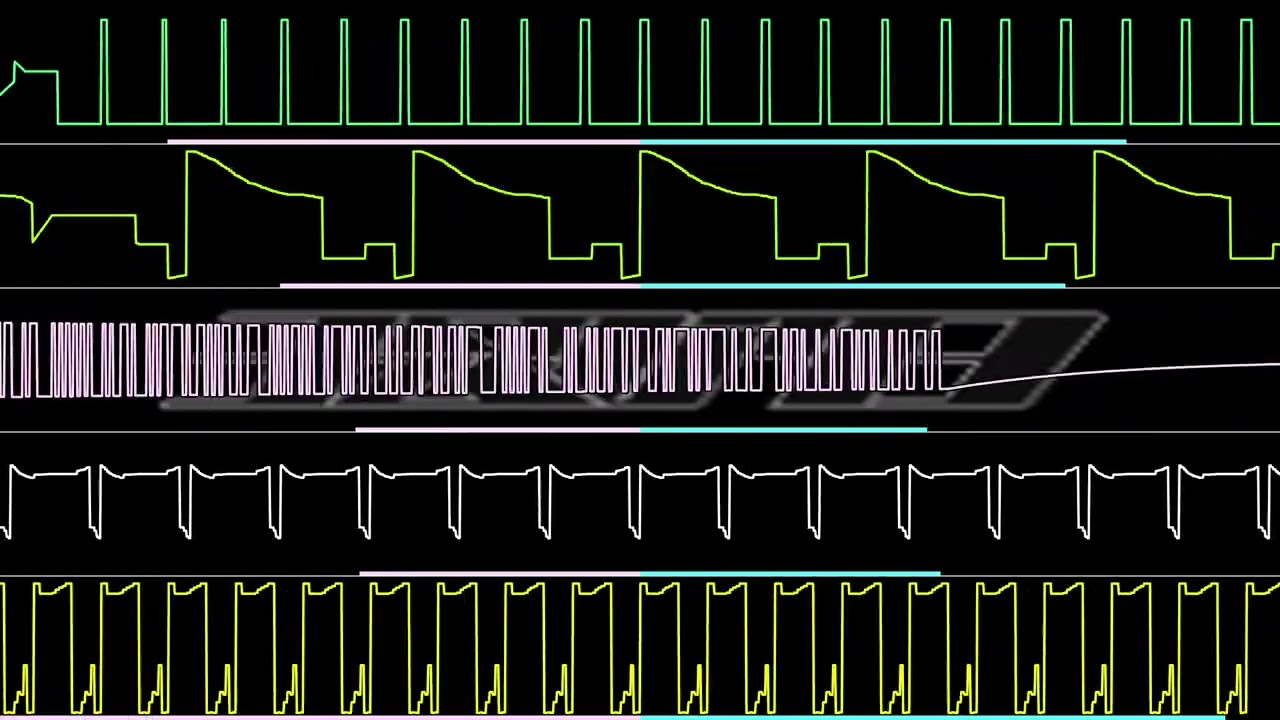Click the progress bar under the lime sawtooth channel

click(x=673, y=286)
